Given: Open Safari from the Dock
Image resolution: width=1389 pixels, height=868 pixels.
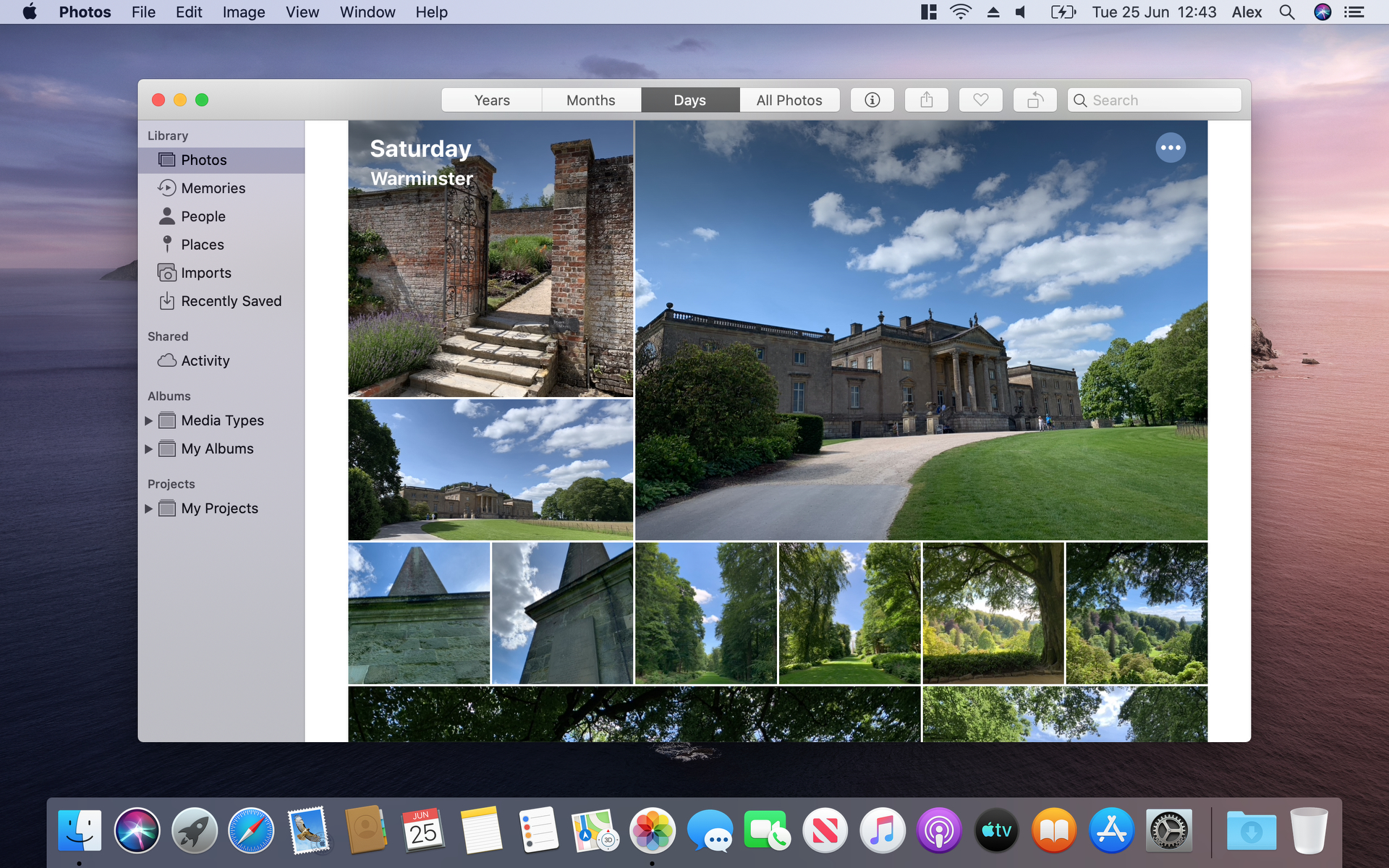Looking at the screenshot, I should coord(252,830).
